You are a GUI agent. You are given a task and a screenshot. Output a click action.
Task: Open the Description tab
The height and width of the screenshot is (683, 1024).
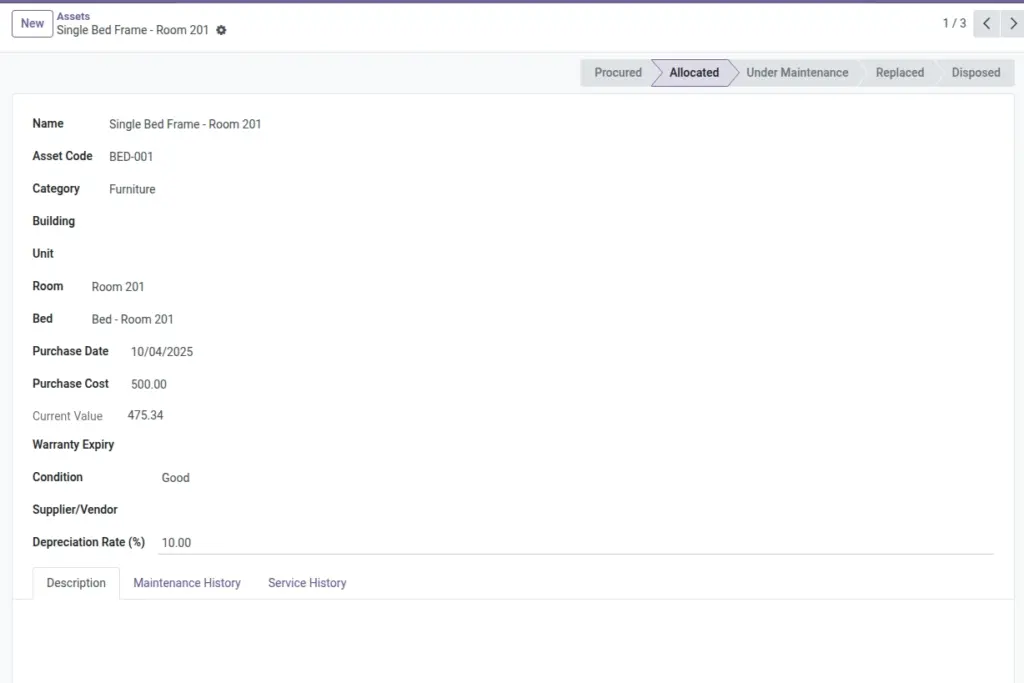point(76,583)
